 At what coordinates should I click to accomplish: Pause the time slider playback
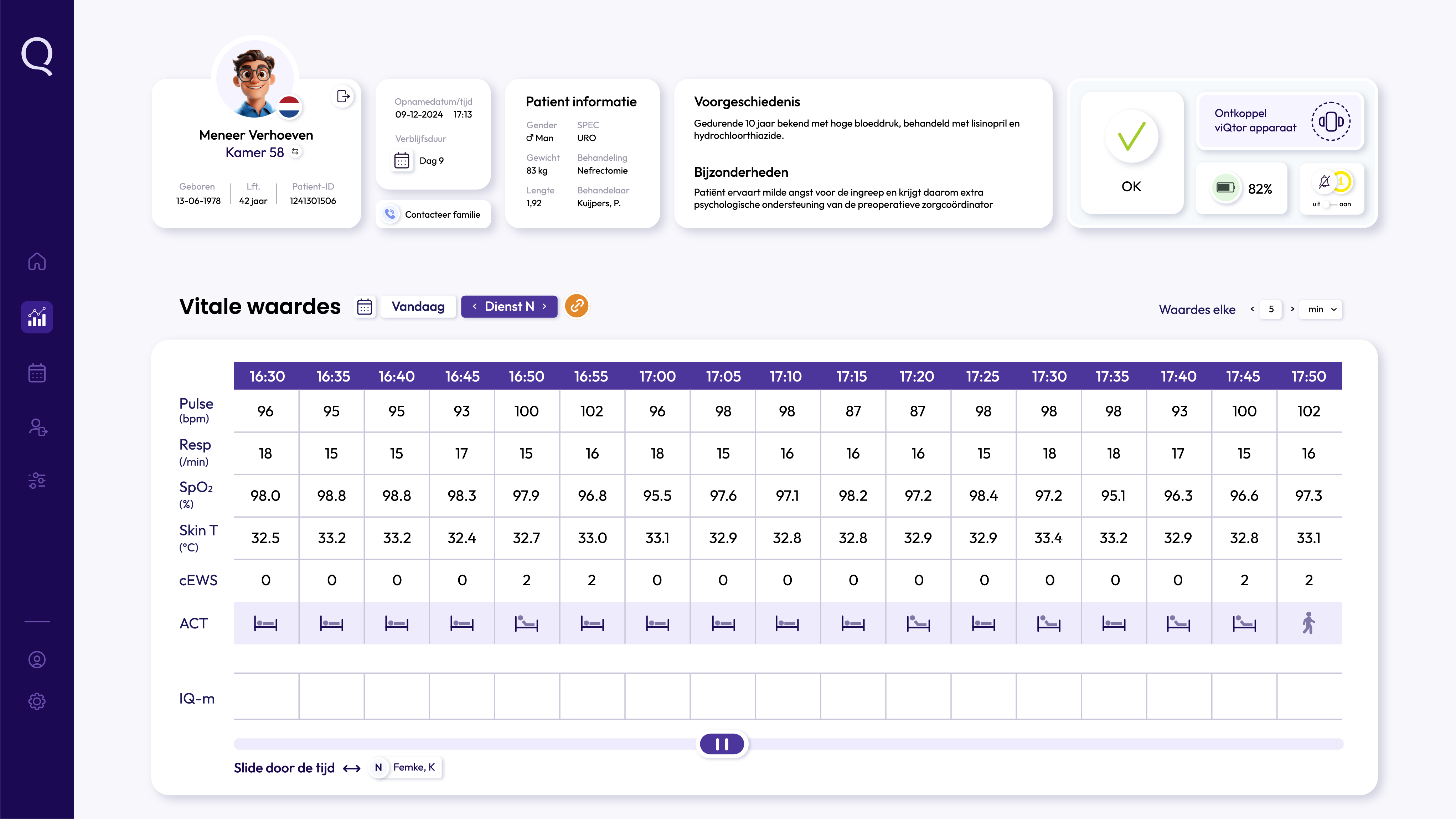[x=722, y=744]
